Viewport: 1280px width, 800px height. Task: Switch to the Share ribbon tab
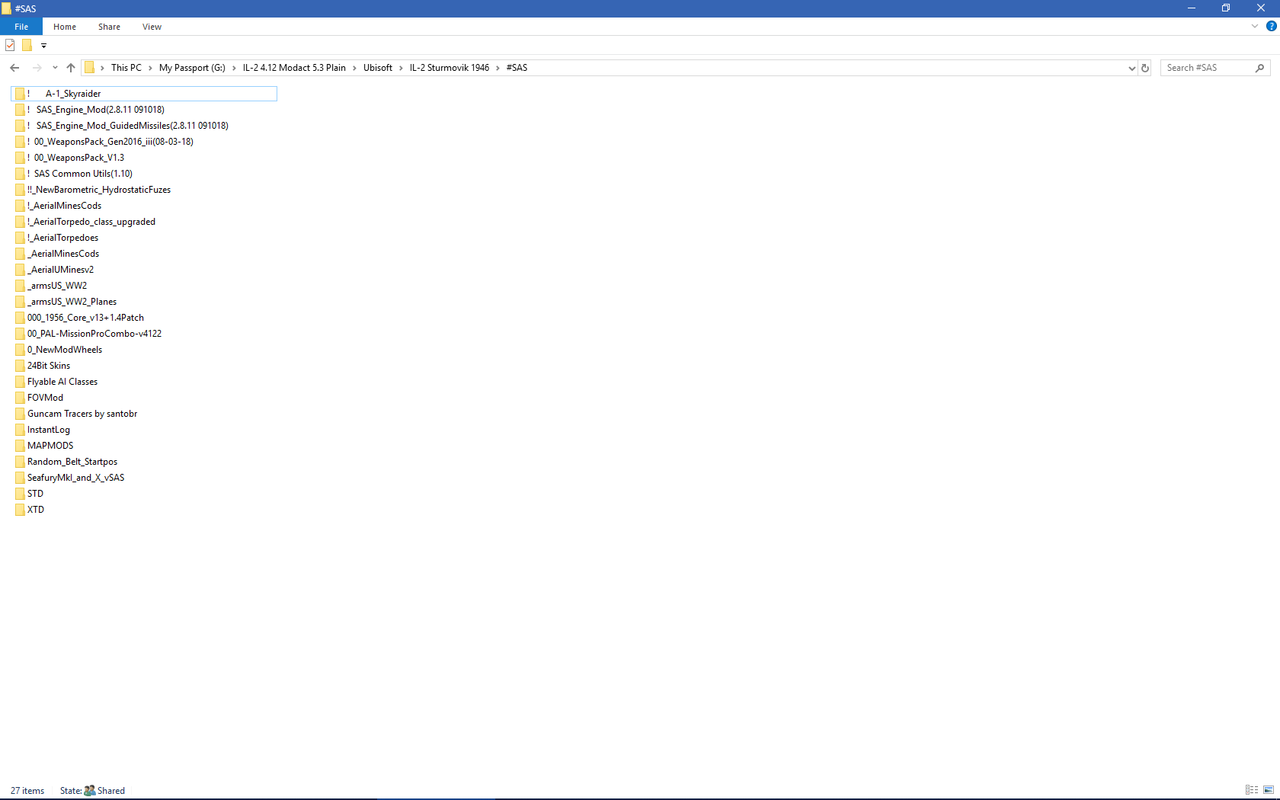coord(109,26)
